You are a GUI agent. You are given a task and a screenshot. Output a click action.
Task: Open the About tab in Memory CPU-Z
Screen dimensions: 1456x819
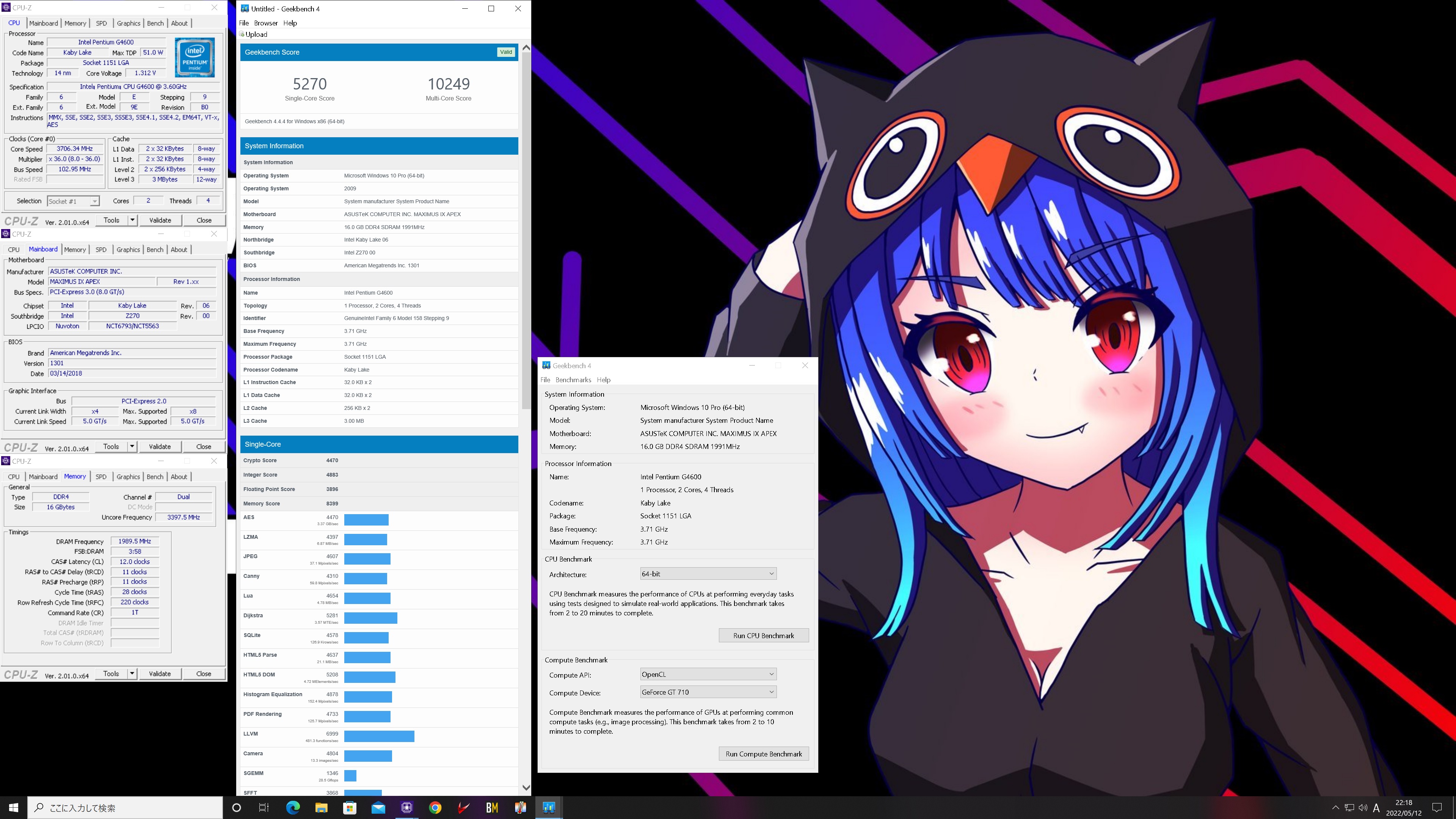[179, 477]
